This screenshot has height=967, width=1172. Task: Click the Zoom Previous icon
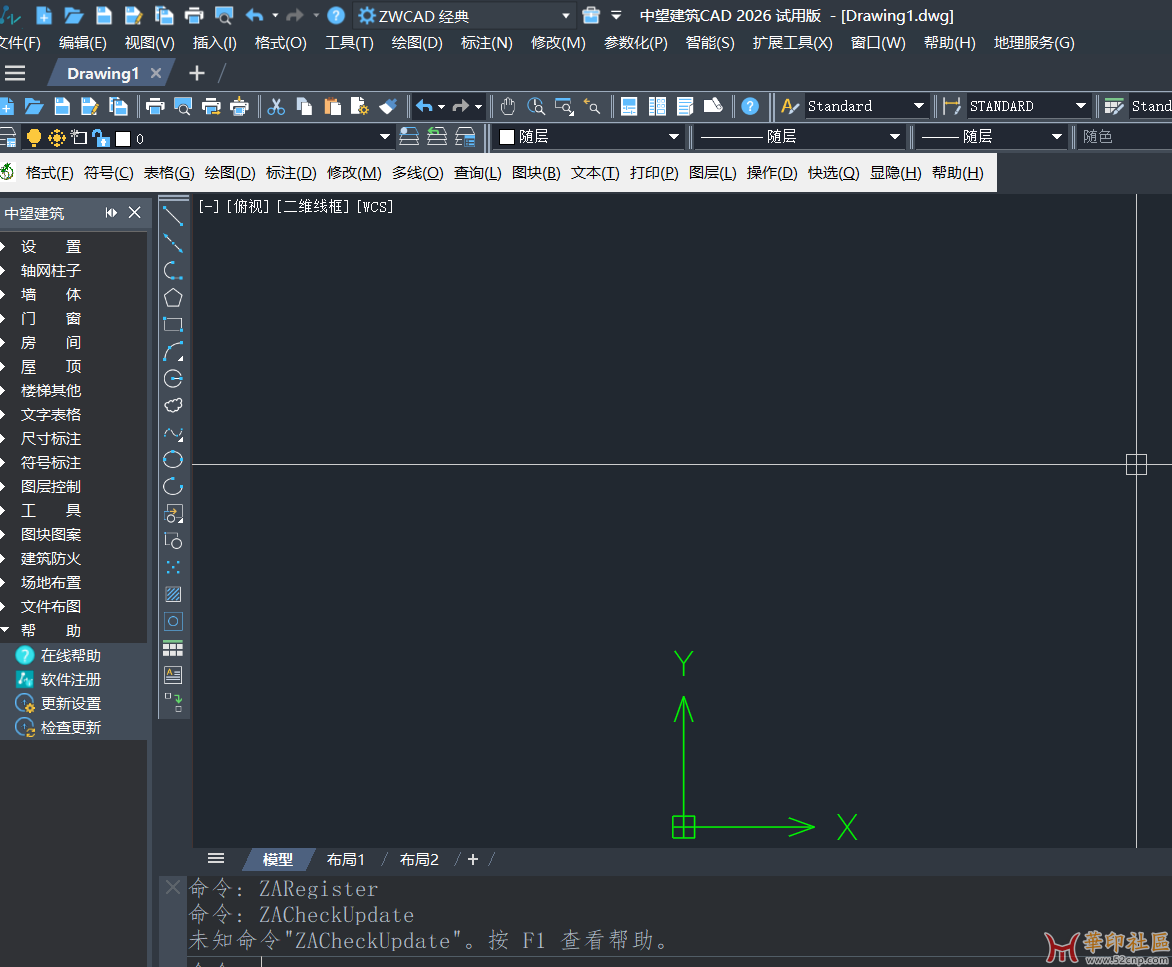click(x=592, y=106)
